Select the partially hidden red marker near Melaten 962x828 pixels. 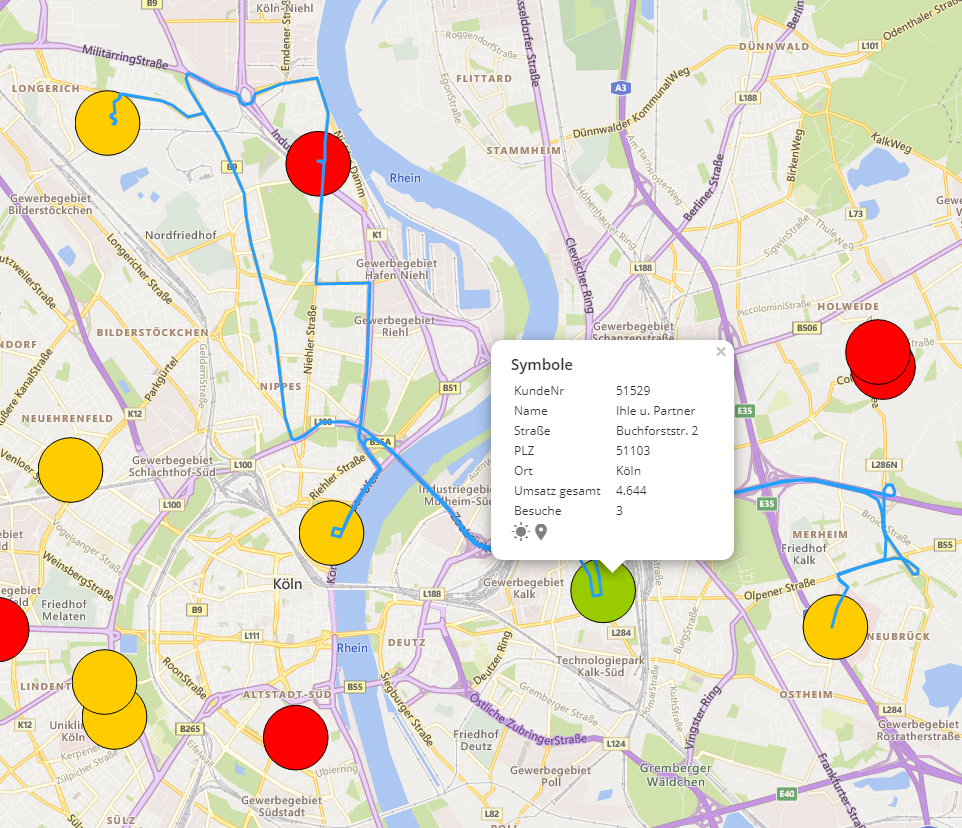(8, 629)
